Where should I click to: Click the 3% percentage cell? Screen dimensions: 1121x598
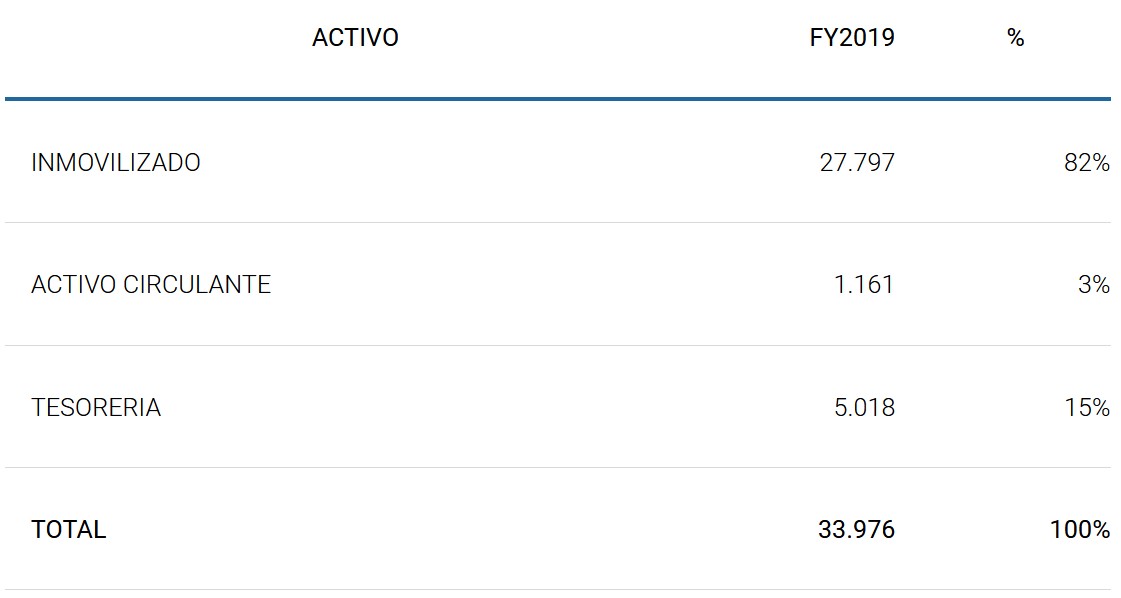[x=1093, y=285]
